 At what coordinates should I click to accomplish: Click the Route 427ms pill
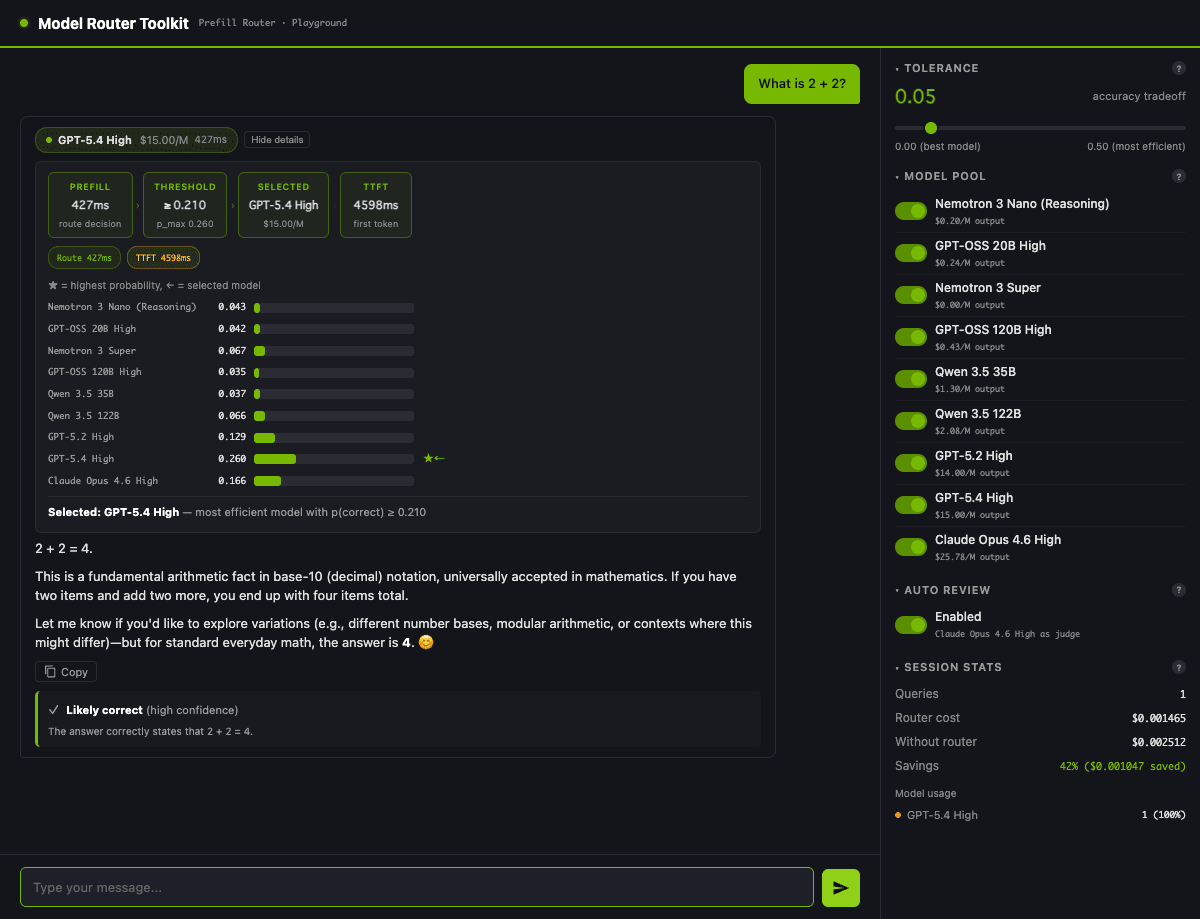[84, 258]
